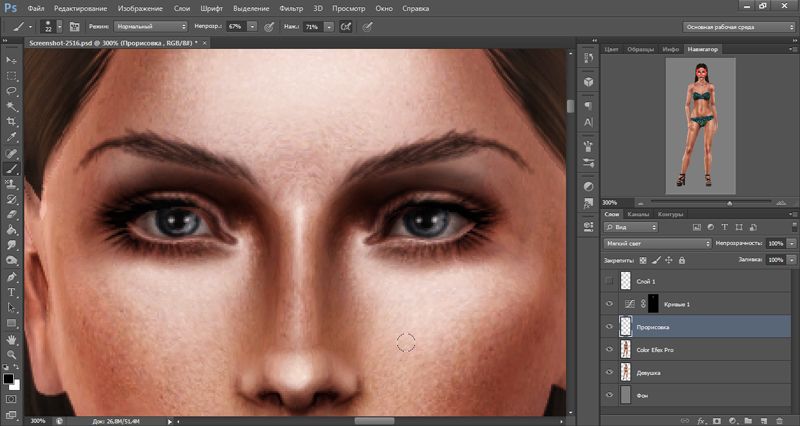Toggle airbrush mode in the options bar
Screen dimensions: 800x426
tap(346, 27)
